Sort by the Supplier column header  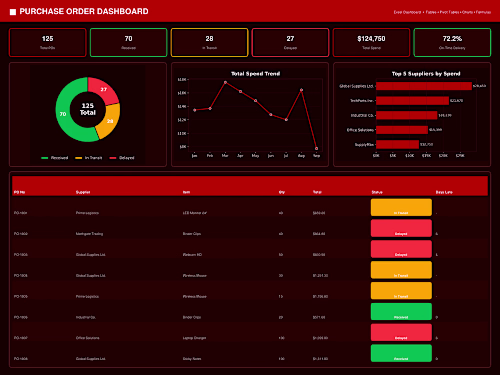tap(83, 192)
